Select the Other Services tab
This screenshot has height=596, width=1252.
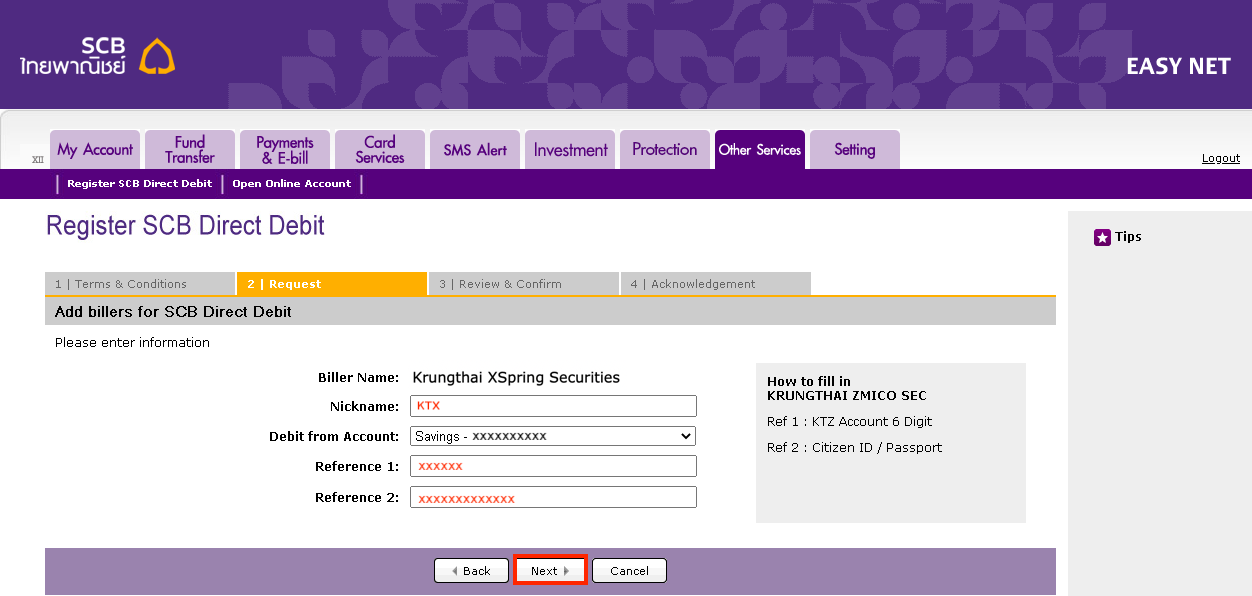point(759,150)
